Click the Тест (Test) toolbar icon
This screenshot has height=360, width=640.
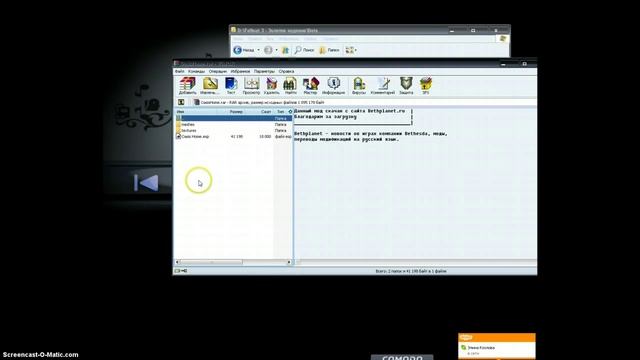coord(231,86)
